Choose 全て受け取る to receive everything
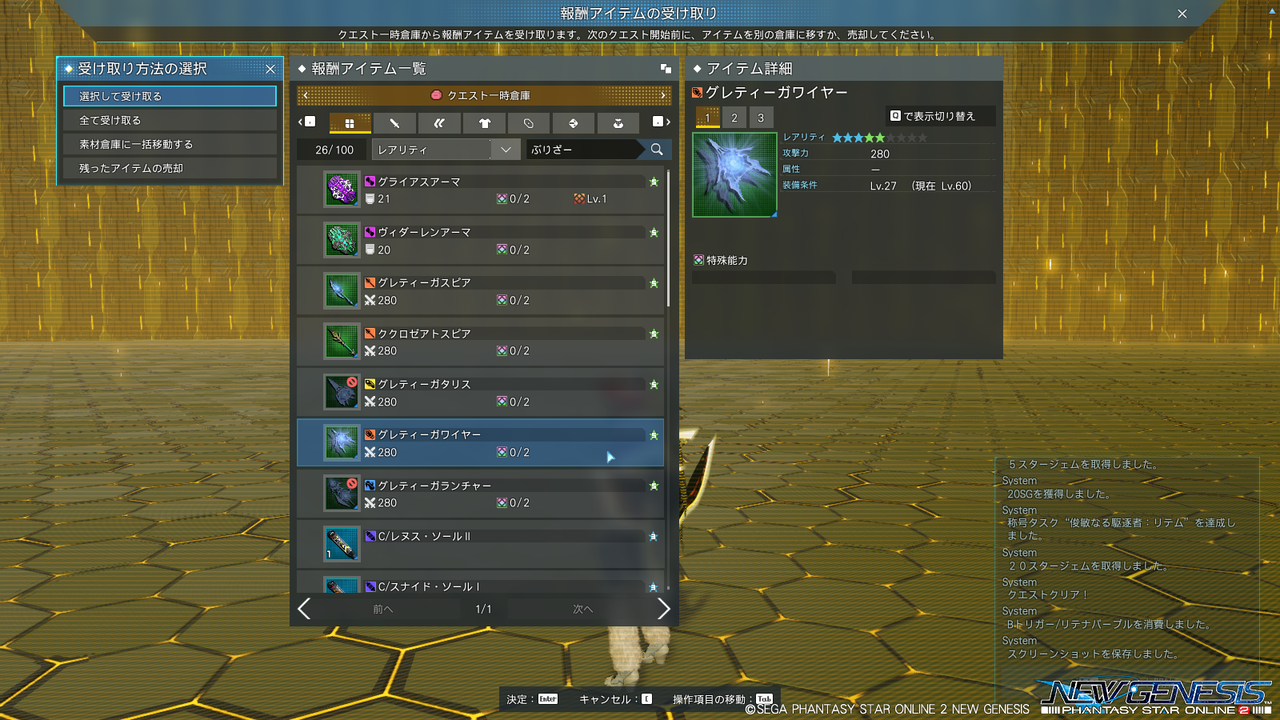1280x720 pixels. (x=169, y=120)
